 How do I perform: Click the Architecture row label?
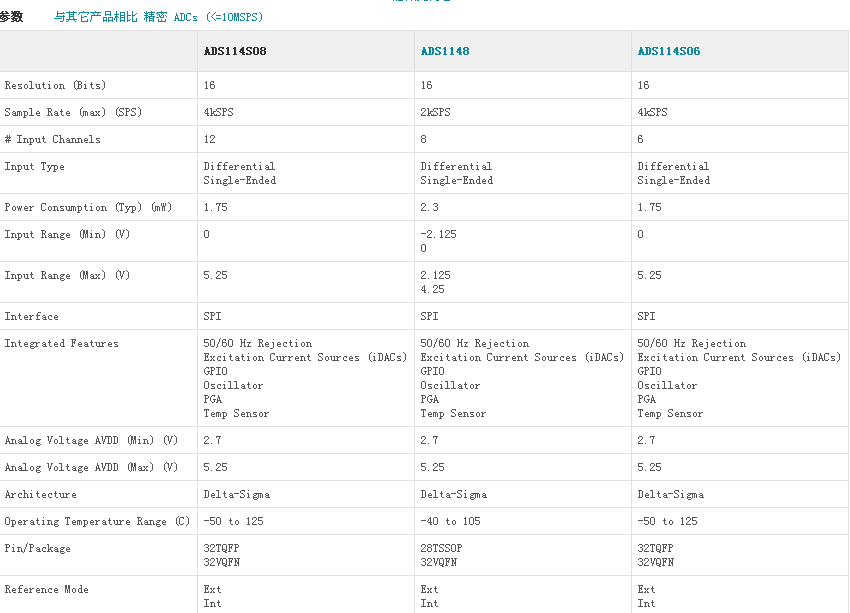(40, 494)
